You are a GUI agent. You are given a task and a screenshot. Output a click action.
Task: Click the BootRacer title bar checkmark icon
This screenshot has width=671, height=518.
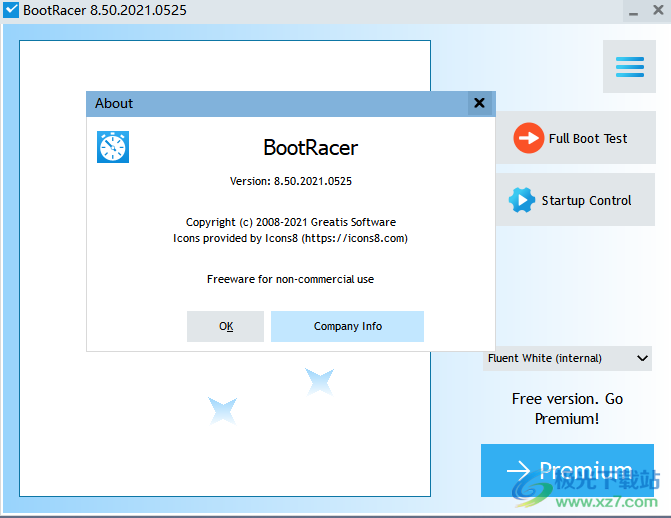click(x=11, y=10)
